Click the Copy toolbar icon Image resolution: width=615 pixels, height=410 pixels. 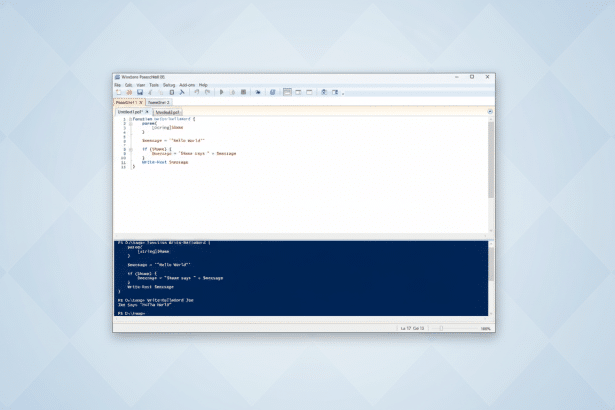point(161,92)
